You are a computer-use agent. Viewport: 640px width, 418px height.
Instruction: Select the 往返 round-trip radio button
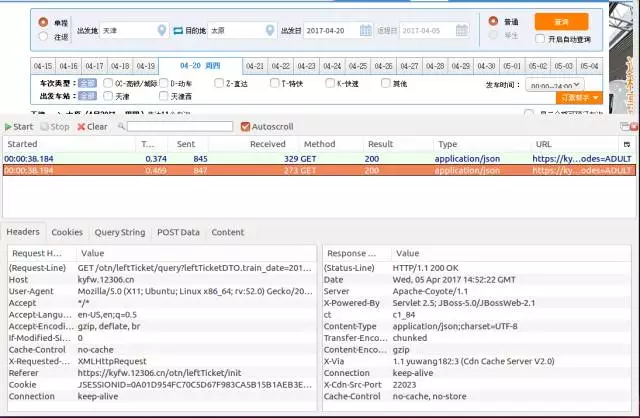[43, 36]
